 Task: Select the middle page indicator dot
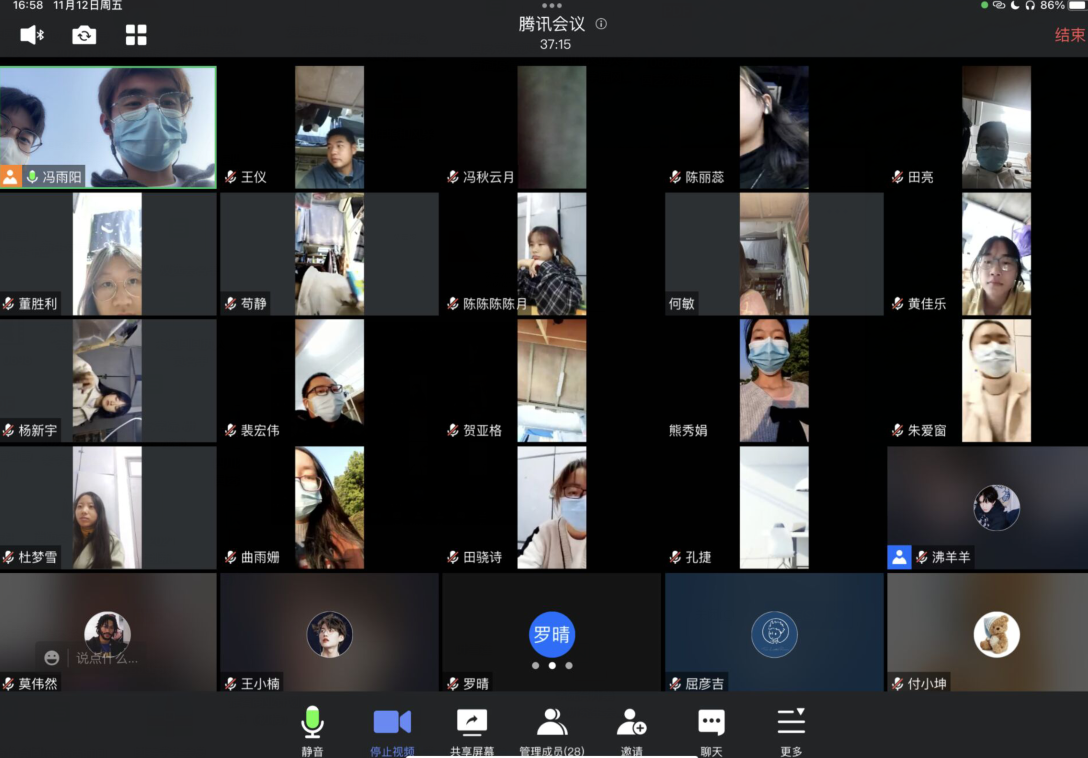coord(552,665)
